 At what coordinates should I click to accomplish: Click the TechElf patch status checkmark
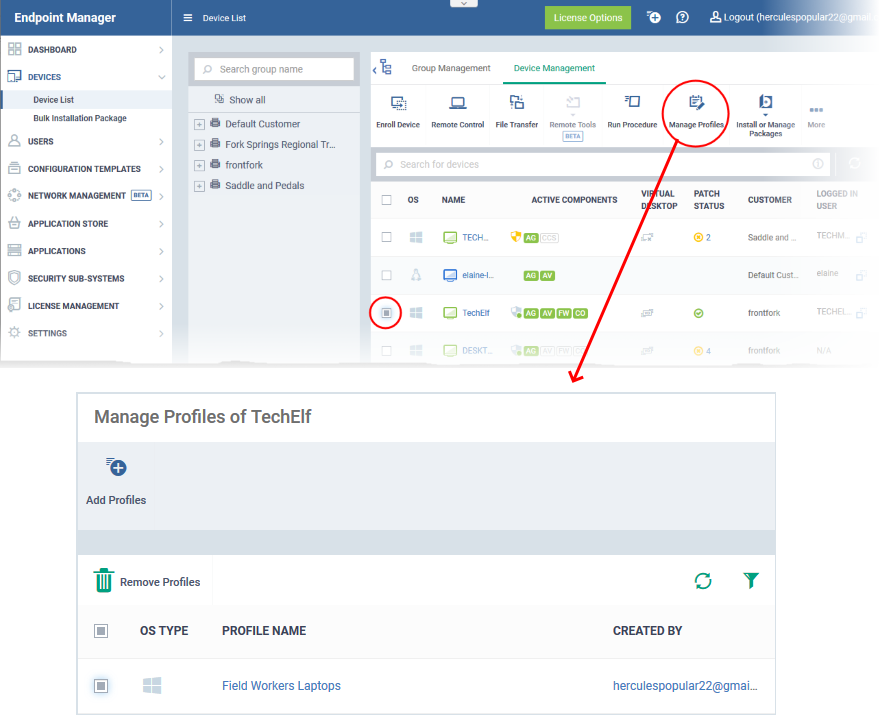pos(698,313)
